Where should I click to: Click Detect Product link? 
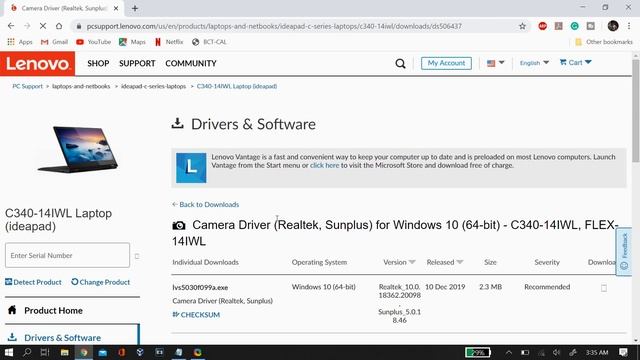pos(33,282)
